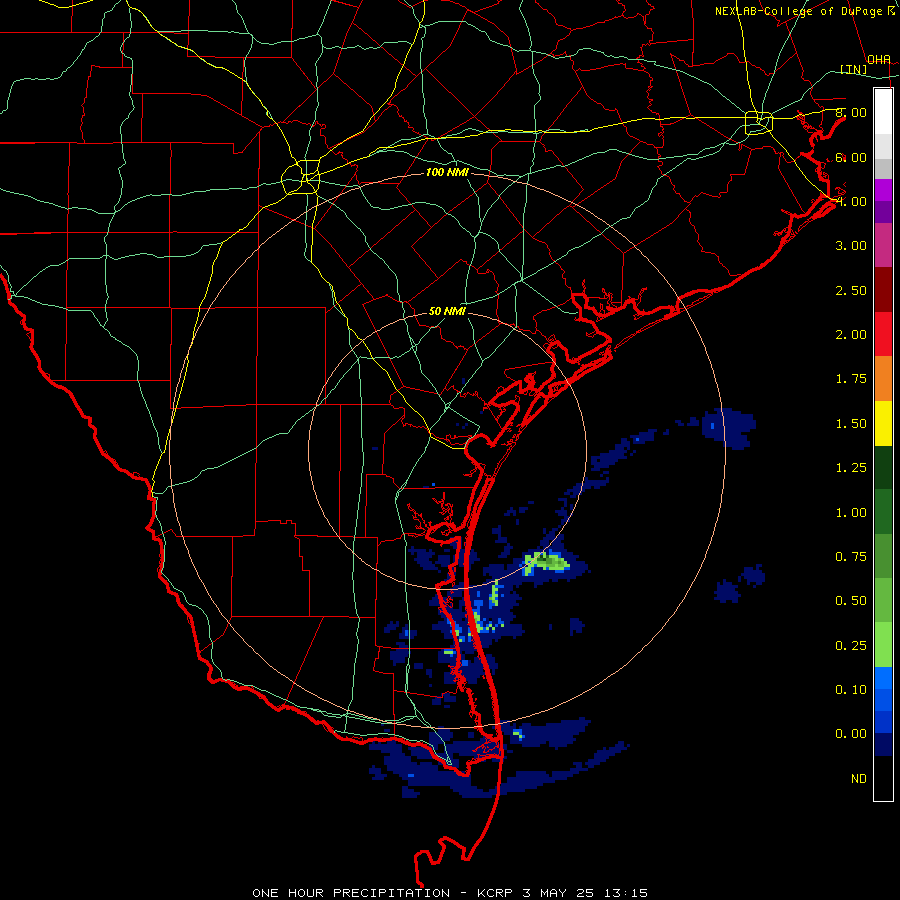Pick the light green swatch near 0.25
The height and width of the screenshot is (900, 900).
pyautogui.click(x=883, y=645)
